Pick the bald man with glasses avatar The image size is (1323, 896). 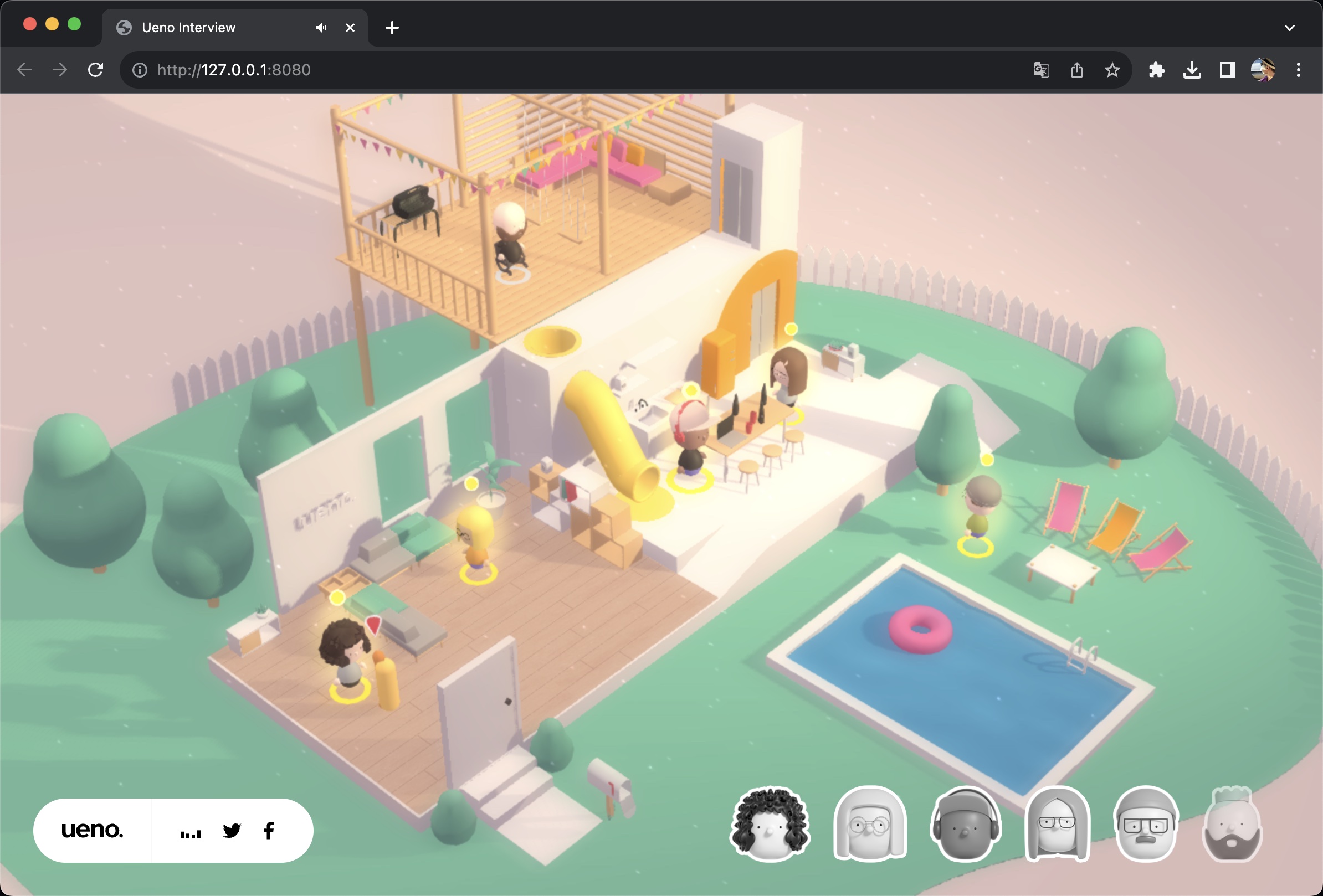[1145, 825]
